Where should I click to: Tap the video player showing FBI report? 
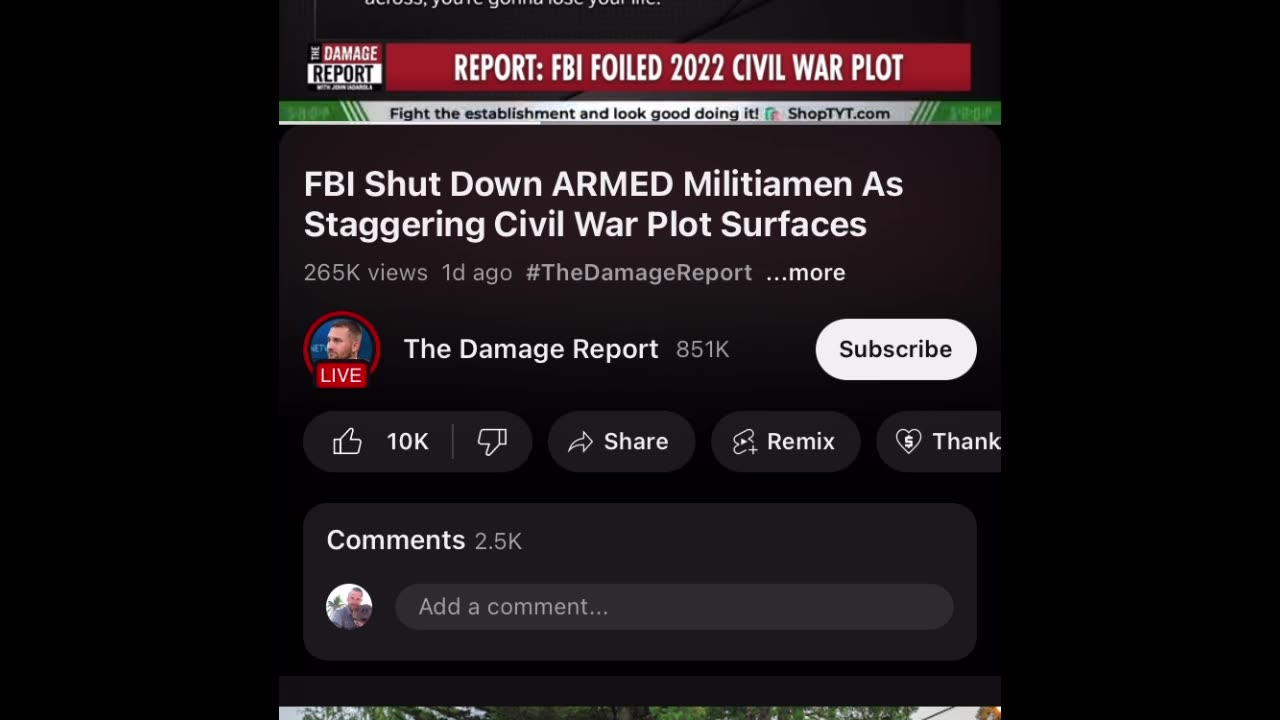point(640,61)
